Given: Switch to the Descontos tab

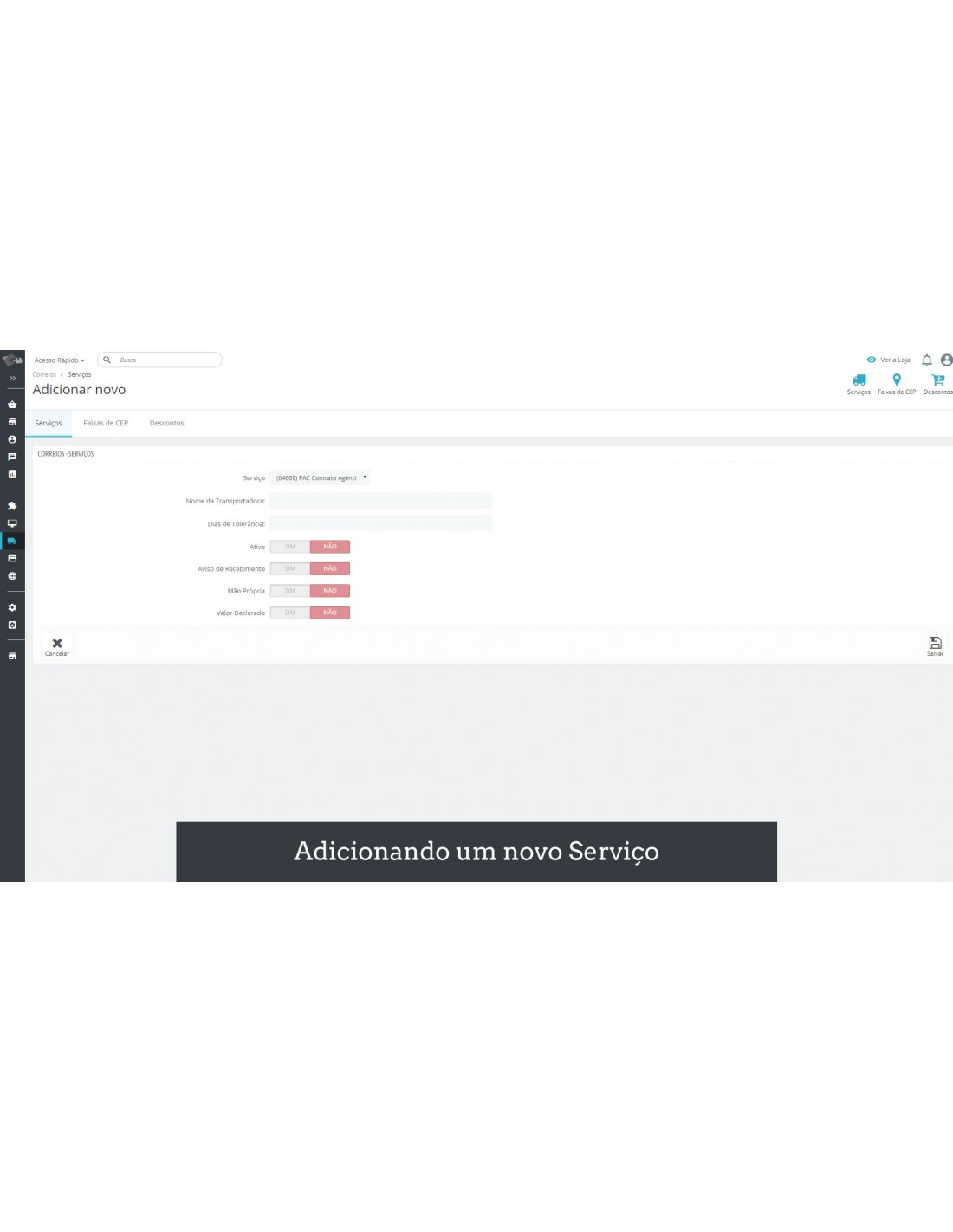Looking at the screenshot, I should [x=166, y=424].
